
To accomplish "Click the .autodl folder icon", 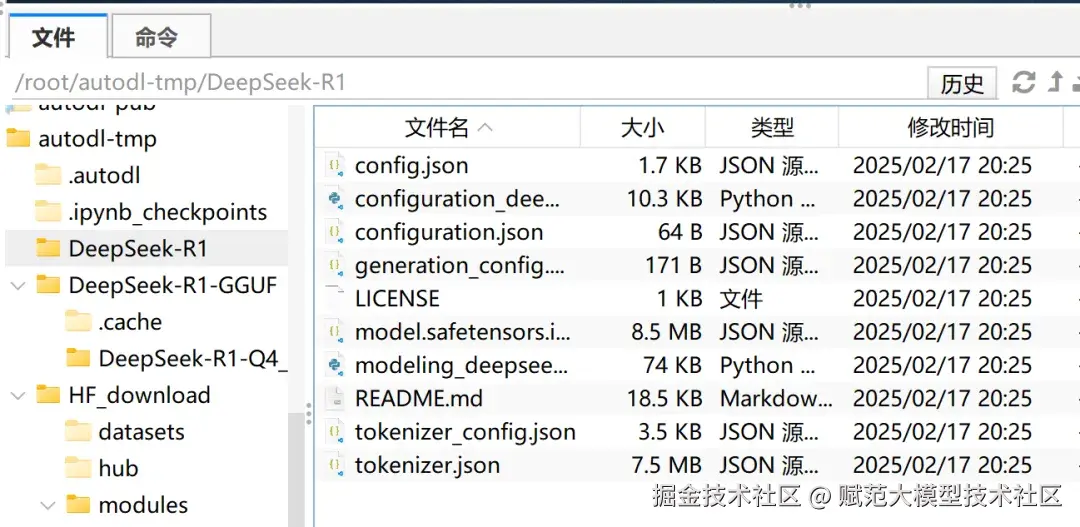I will pos(48,176).
